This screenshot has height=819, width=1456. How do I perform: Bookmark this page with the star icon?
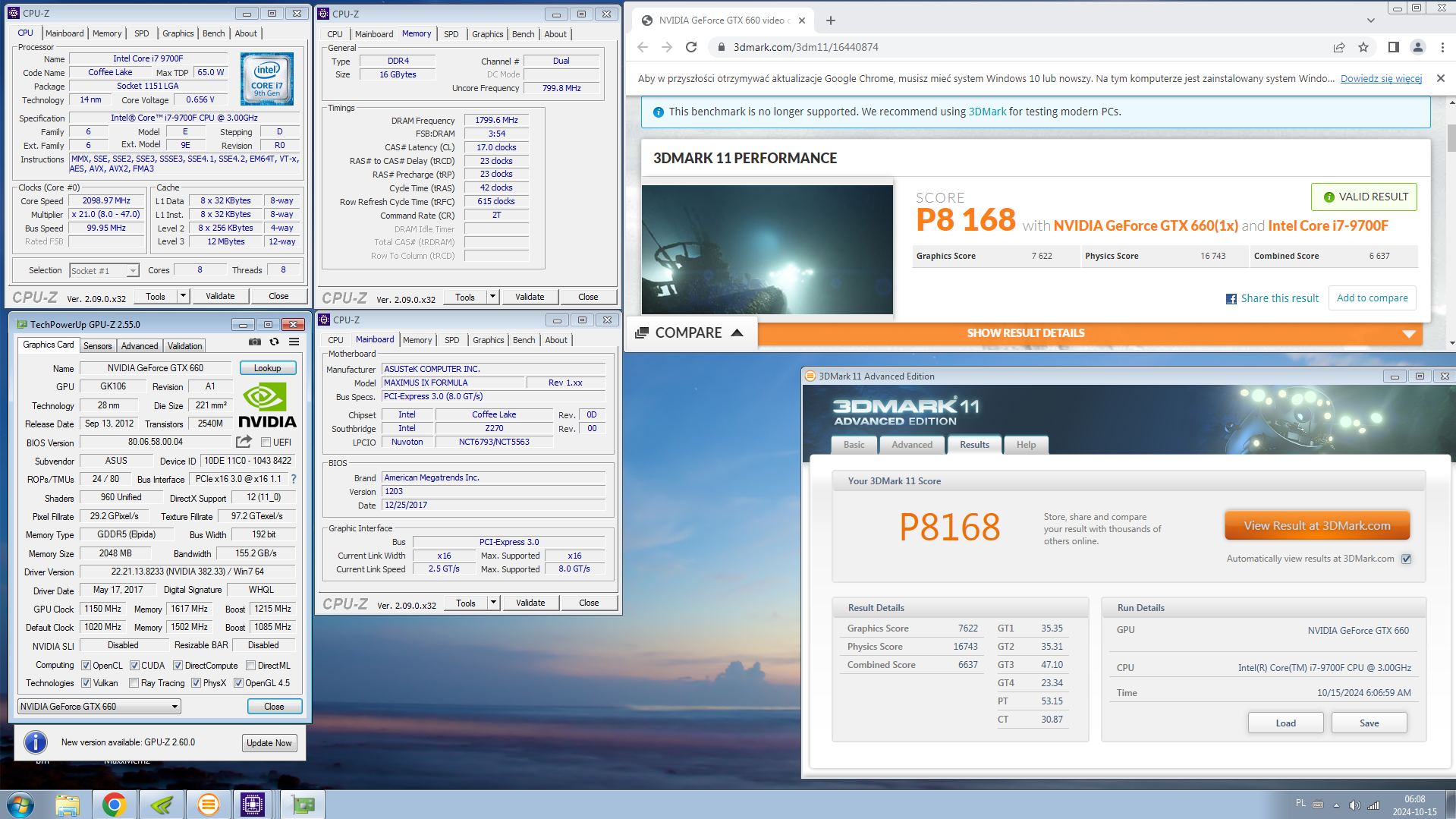pyautogui.click(x=1363, y=47)
